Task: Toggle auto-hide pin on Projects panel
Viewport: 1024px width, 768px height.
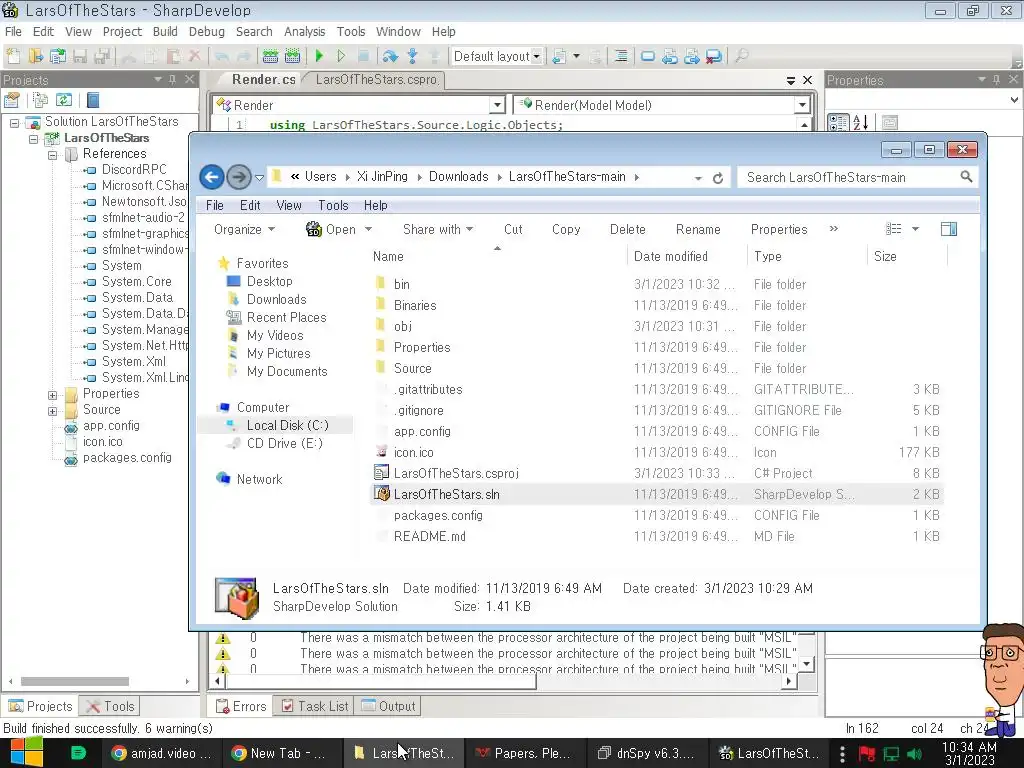Action: (x=172, y=80)
